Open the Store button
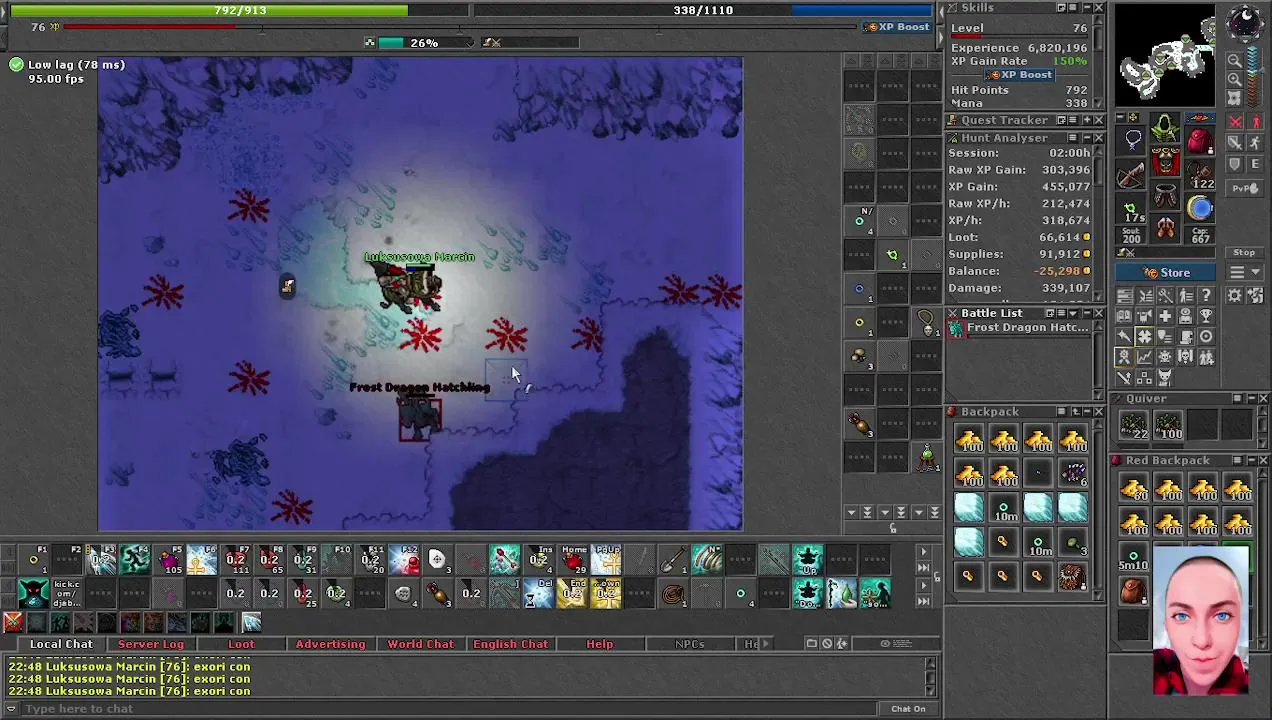1272x720 pixels. click(x=1166, y=273)
